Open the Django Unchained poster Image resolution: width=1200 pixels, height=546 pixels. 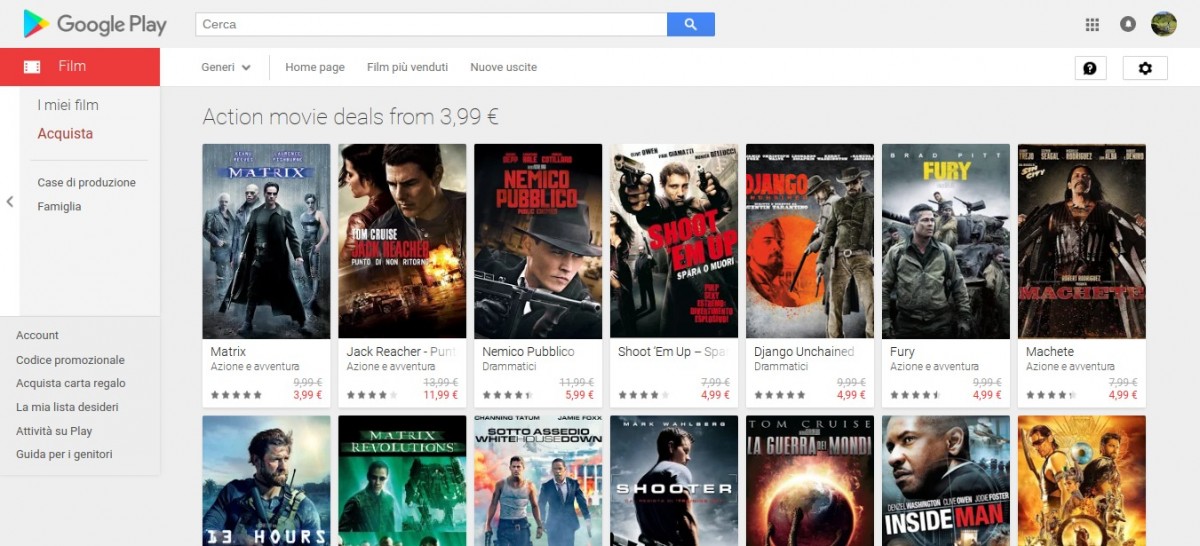click(810, 241)
